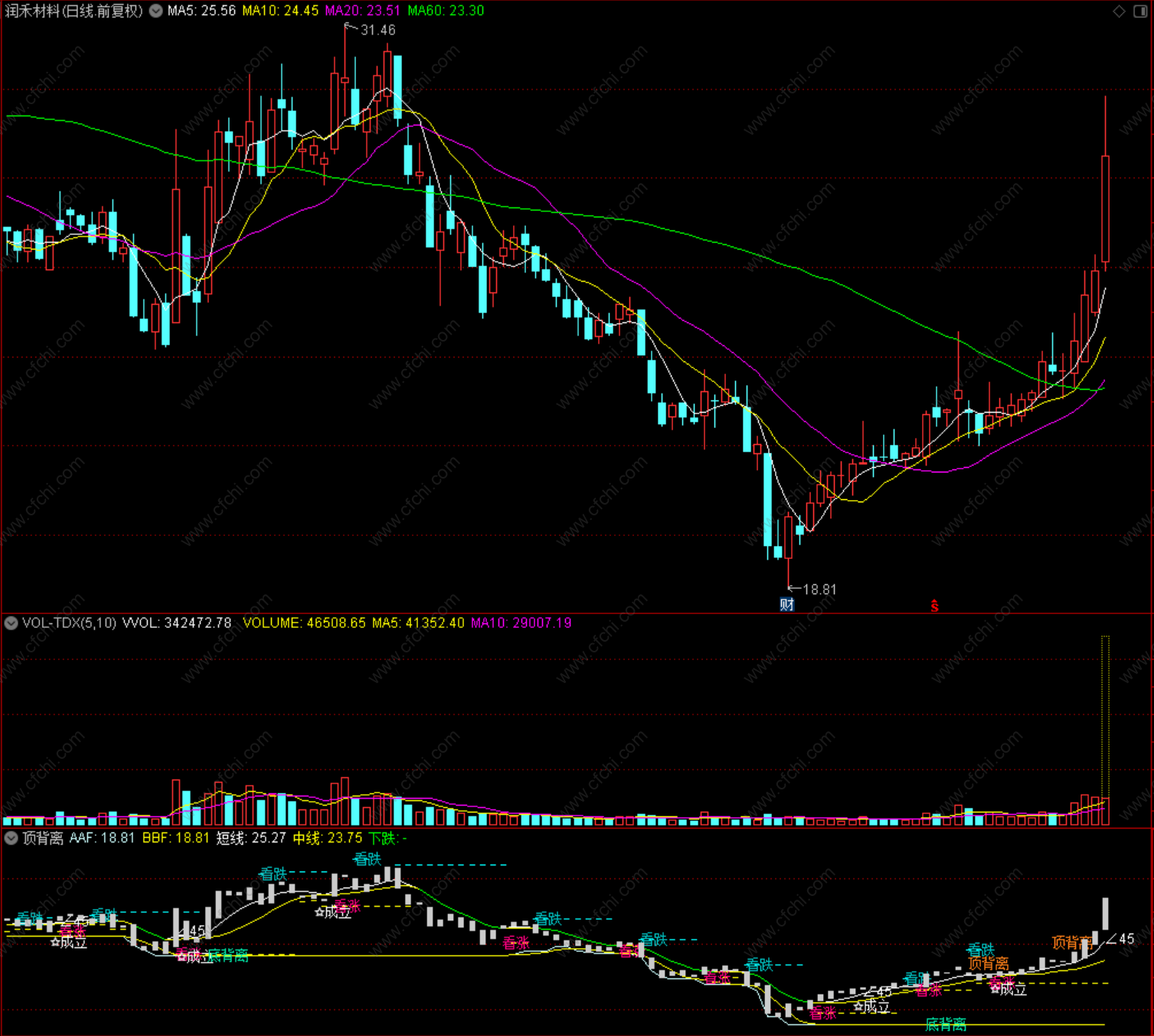The height and width of the screenshot is (1036, 1154).
Task: Click the 顶背离 indicator name label
Action: [x=43, y=838]
